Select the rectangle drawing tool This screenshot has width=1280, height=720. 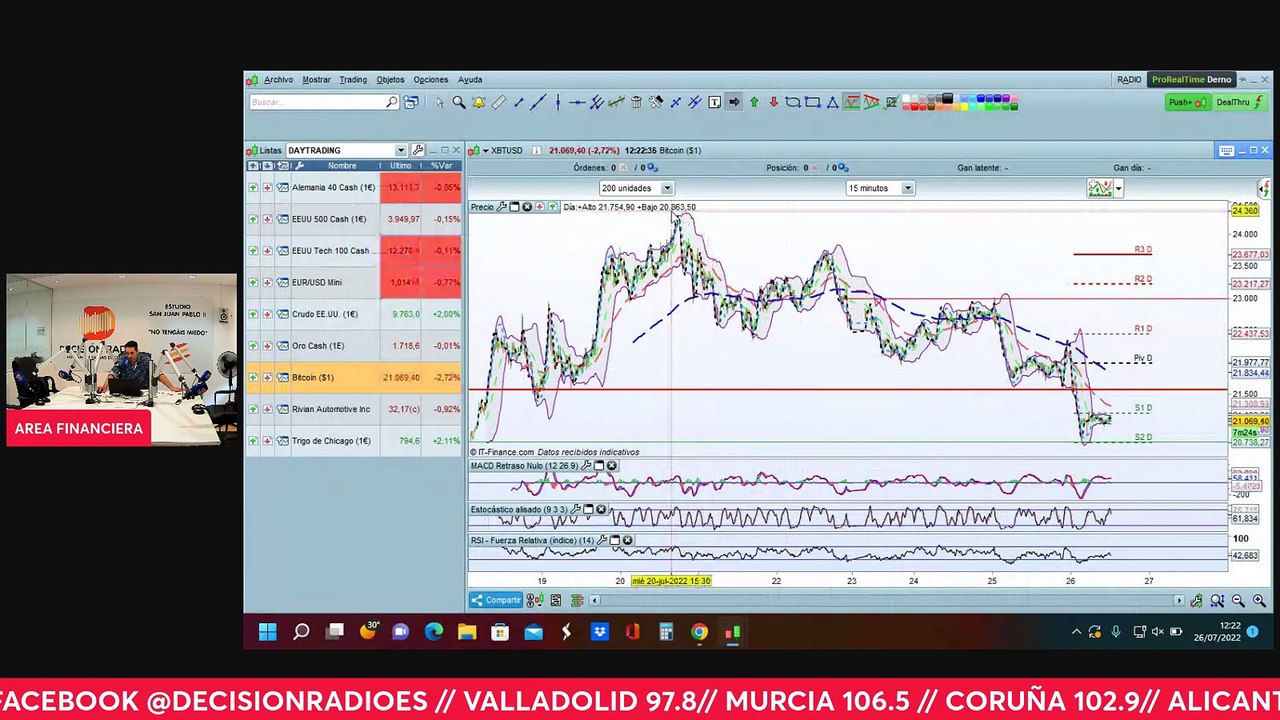pyautogui.click(x=812, y=102)
